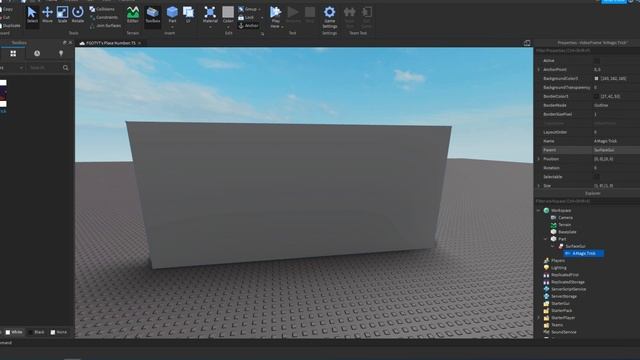Open Toolbox category dropdown

coord(12,68)
